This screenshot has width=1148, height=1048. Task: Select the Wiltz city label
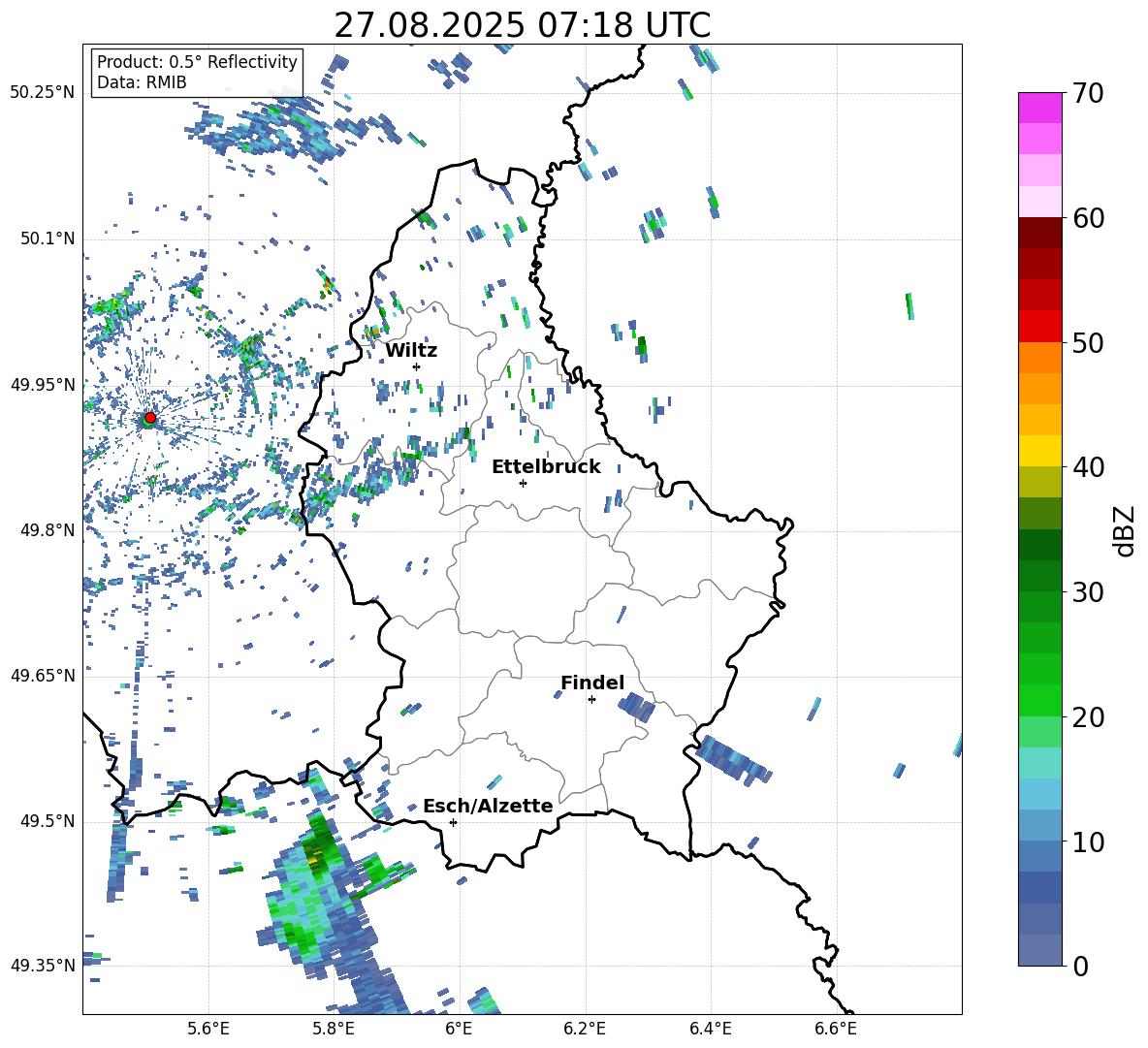coord(411,351)
